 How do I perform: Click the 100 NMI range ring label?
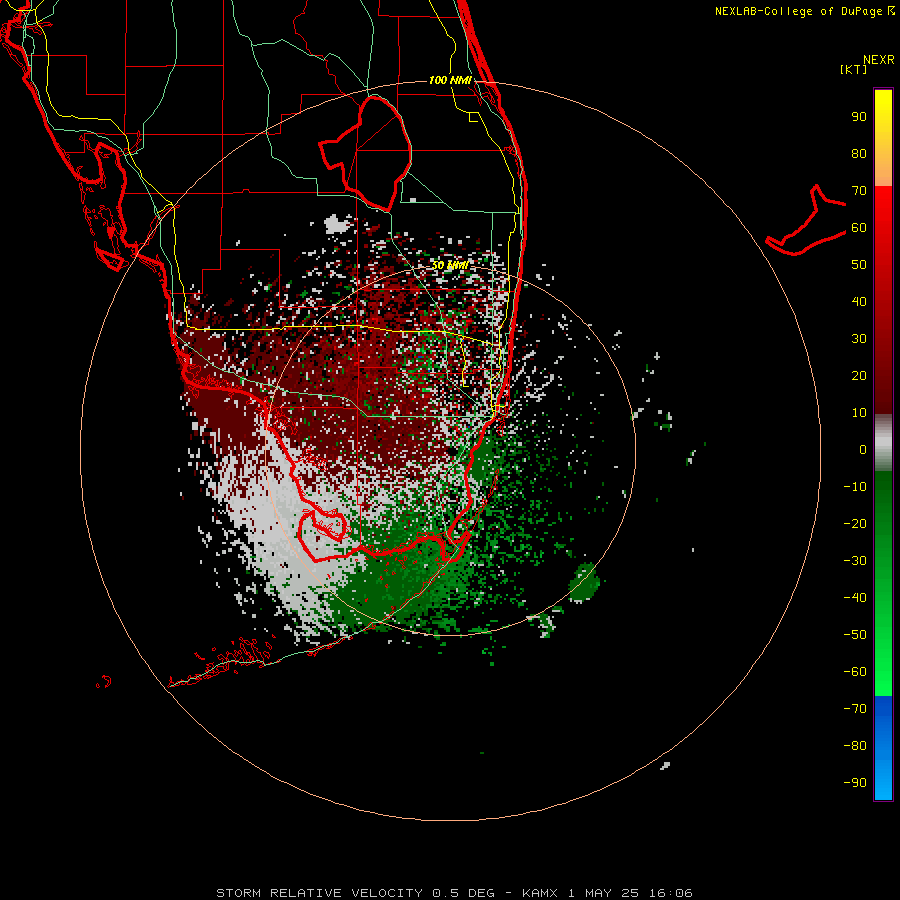point(451,80)
